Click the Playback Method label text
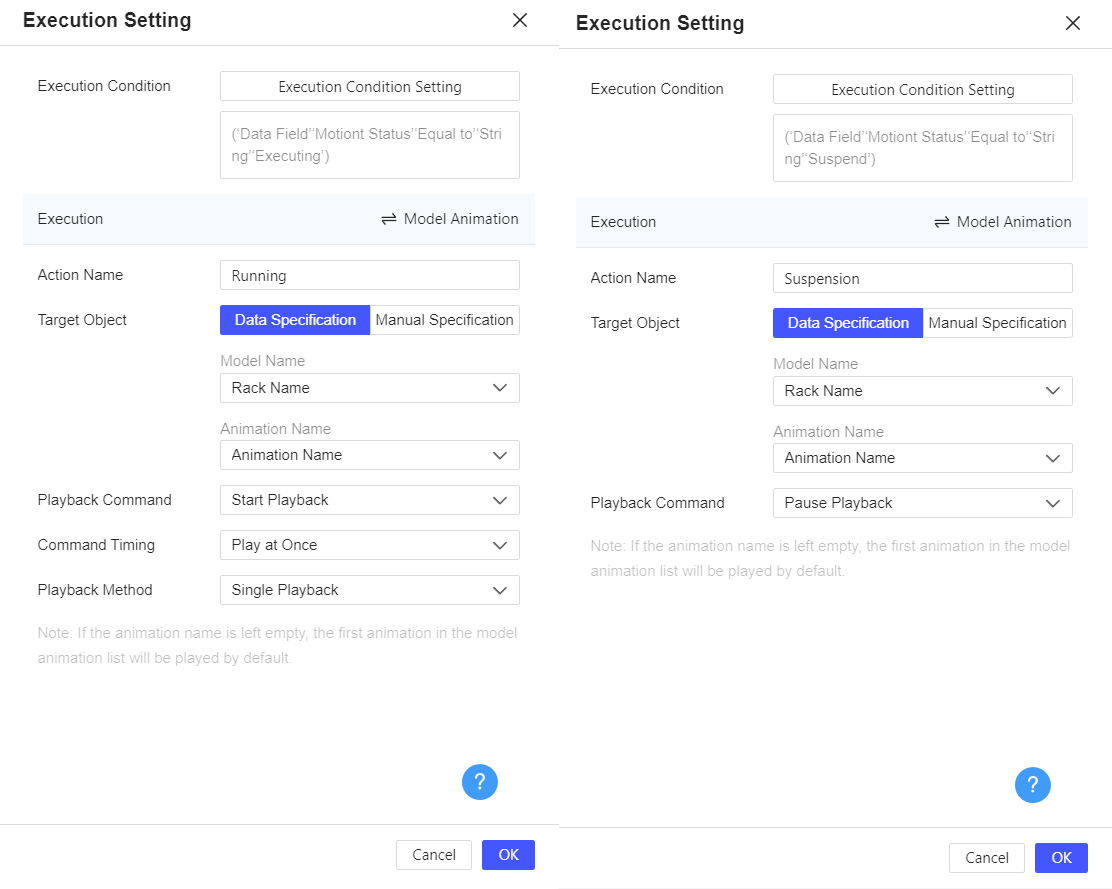Viewport: 1112px width, 889px height. click(x=95, y=590)
